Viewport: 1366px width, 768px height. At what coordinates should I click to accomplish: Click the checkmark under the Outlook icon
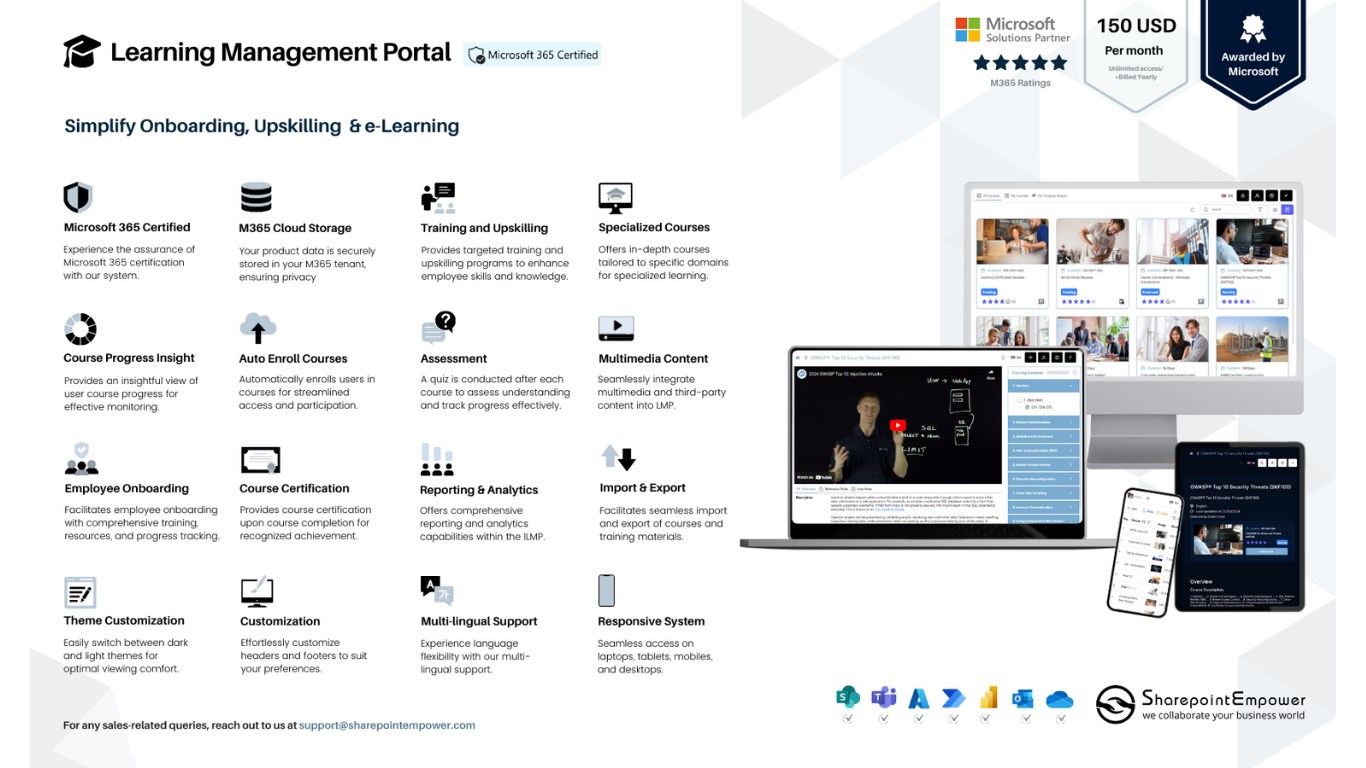[x=1024, y=718]
